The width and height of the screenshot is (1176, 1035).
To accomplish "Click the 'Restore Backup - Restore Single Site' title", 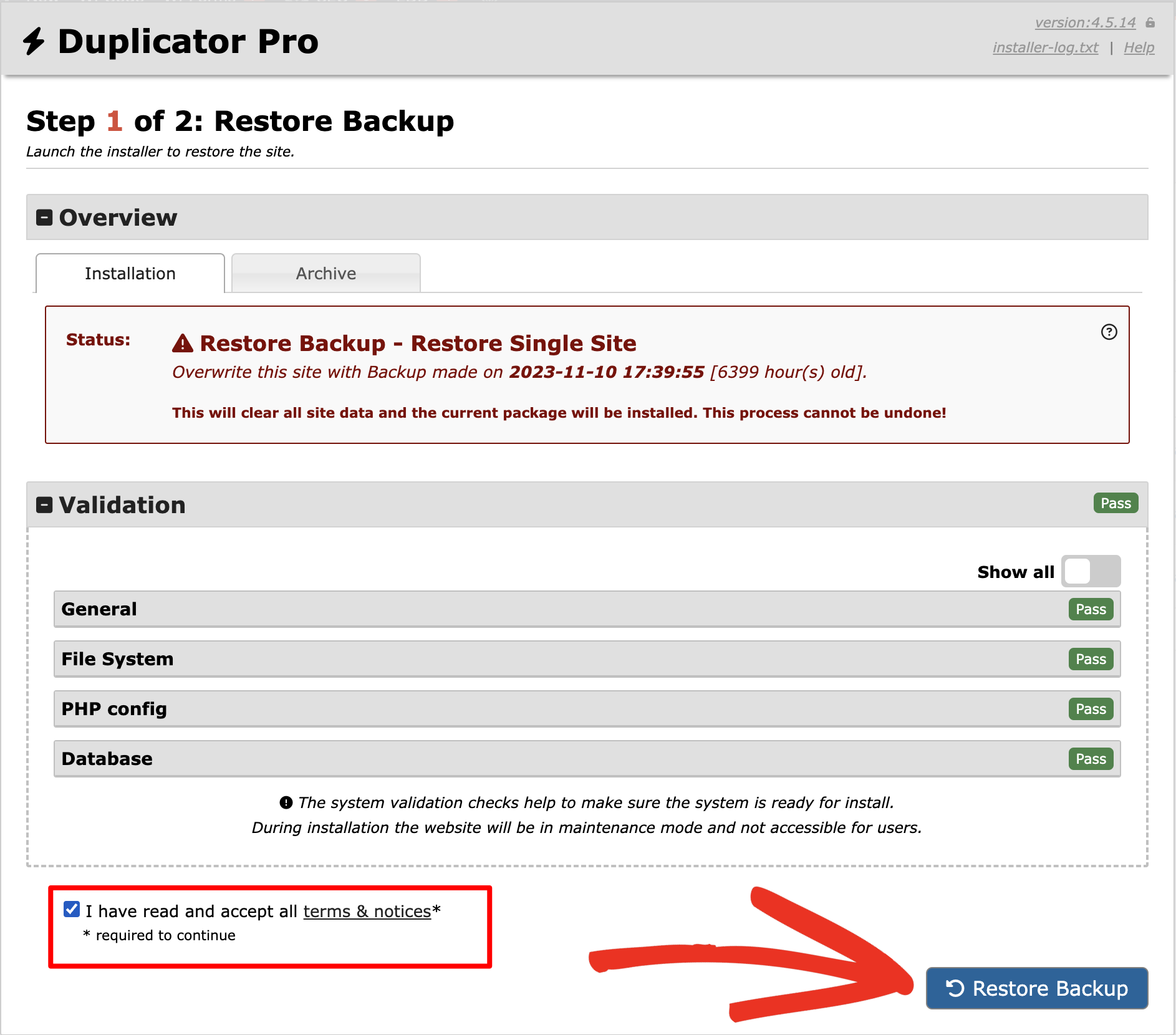I will click(x=418, y=344).
